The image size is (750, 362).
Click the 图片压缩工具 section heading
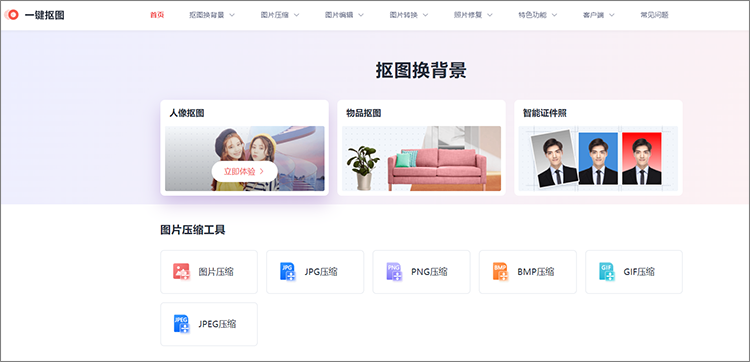click(193, 230)
